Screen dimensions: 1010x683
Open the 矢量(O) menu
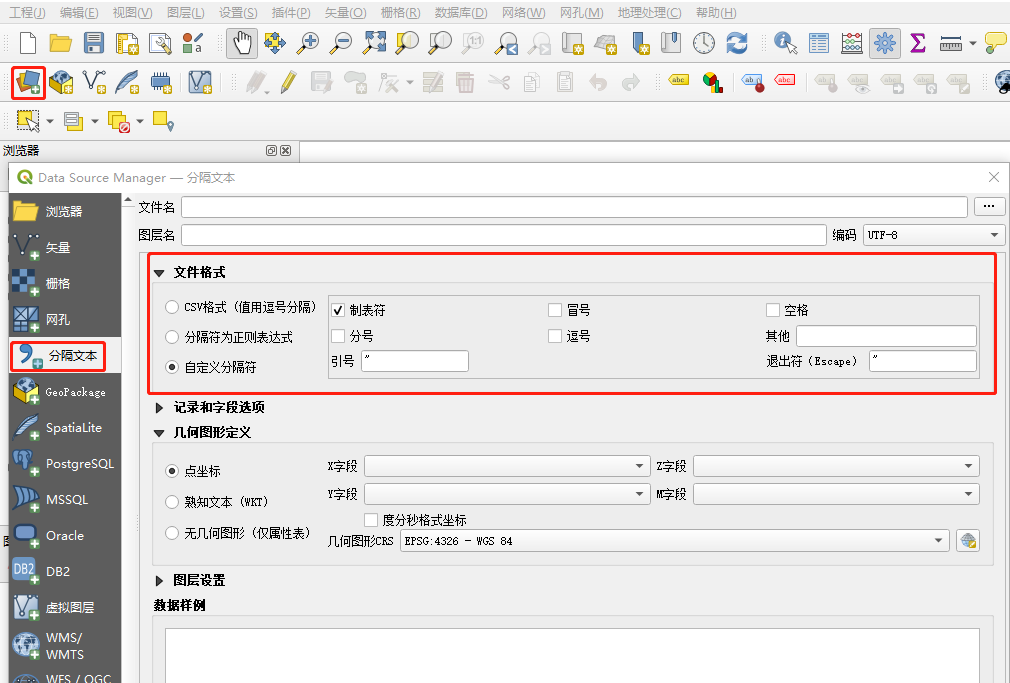click(345, 12)
